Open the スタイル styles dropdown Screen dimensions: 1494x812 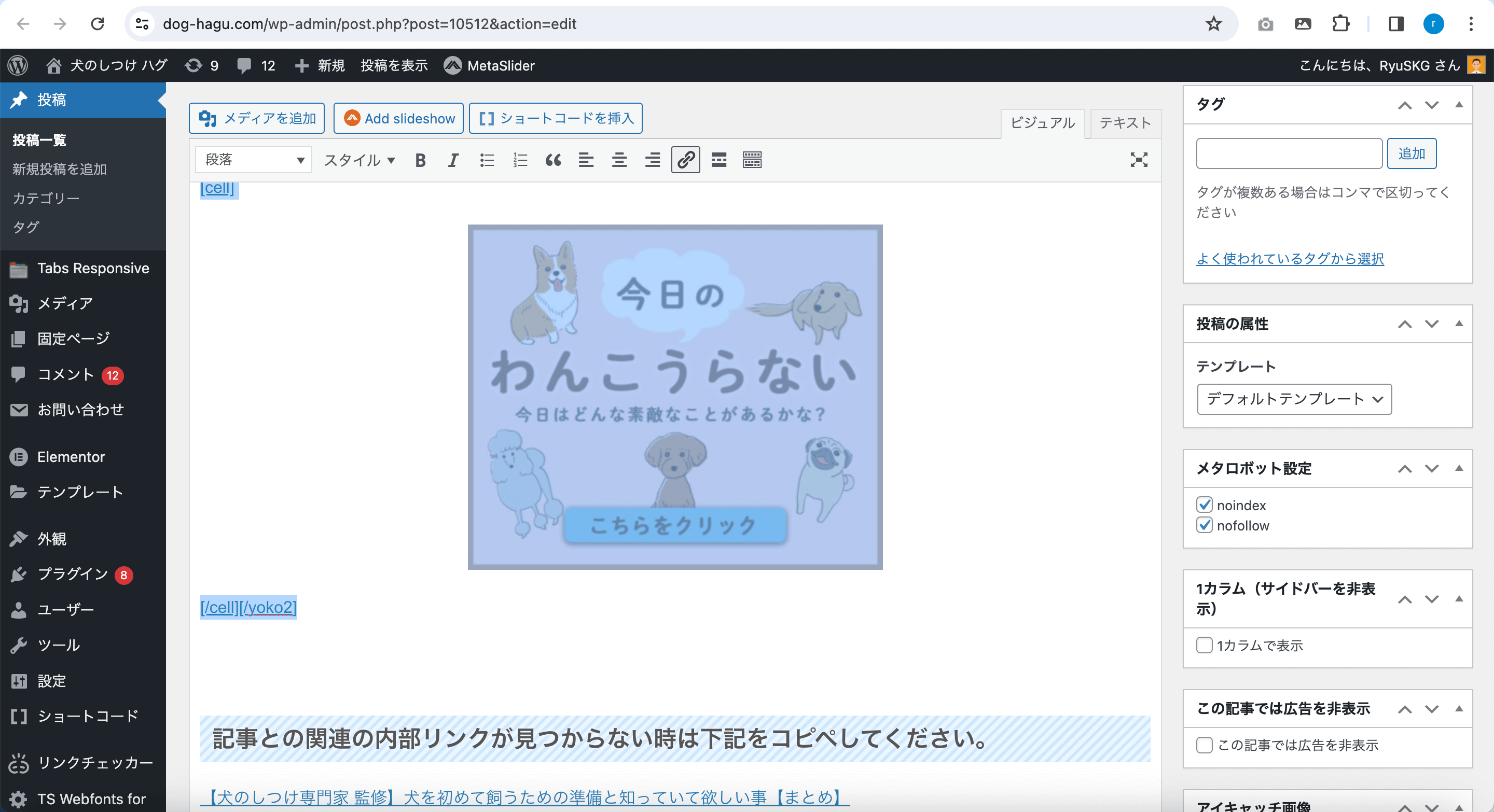[x=359, y=160]
